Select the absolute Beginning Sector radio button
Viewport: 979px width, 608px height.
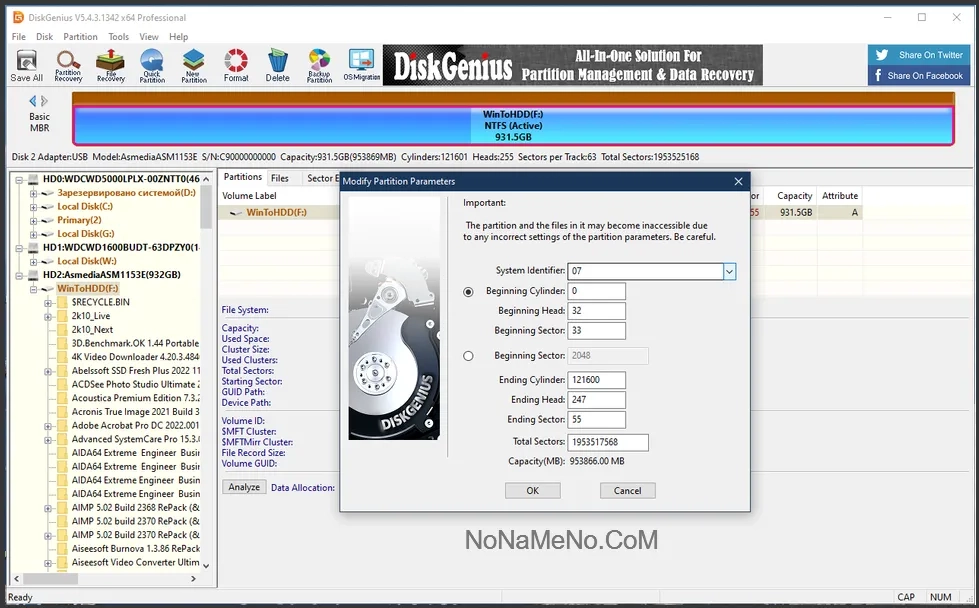click(x=469, y=356)
